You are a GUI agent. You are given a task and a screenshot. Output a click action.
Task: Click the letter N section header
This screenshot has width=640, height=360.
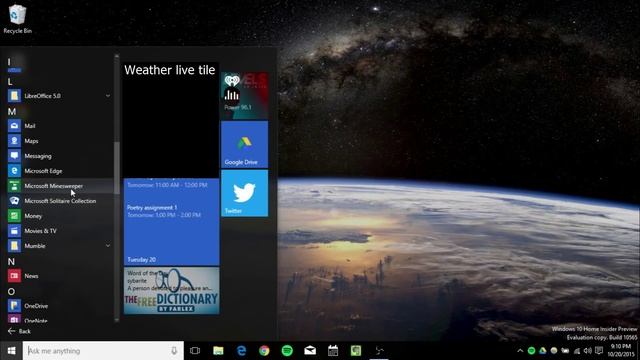[11, 261]
